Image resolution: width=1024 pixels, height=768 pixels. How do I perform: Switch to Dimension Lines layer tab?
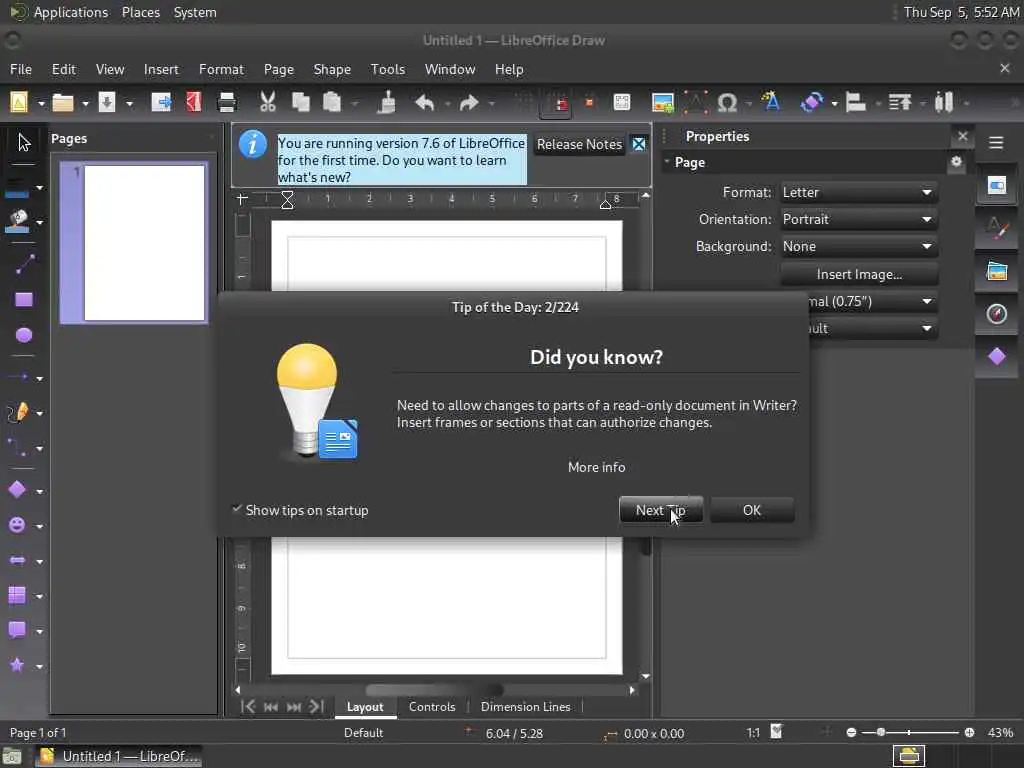point(525,707)
